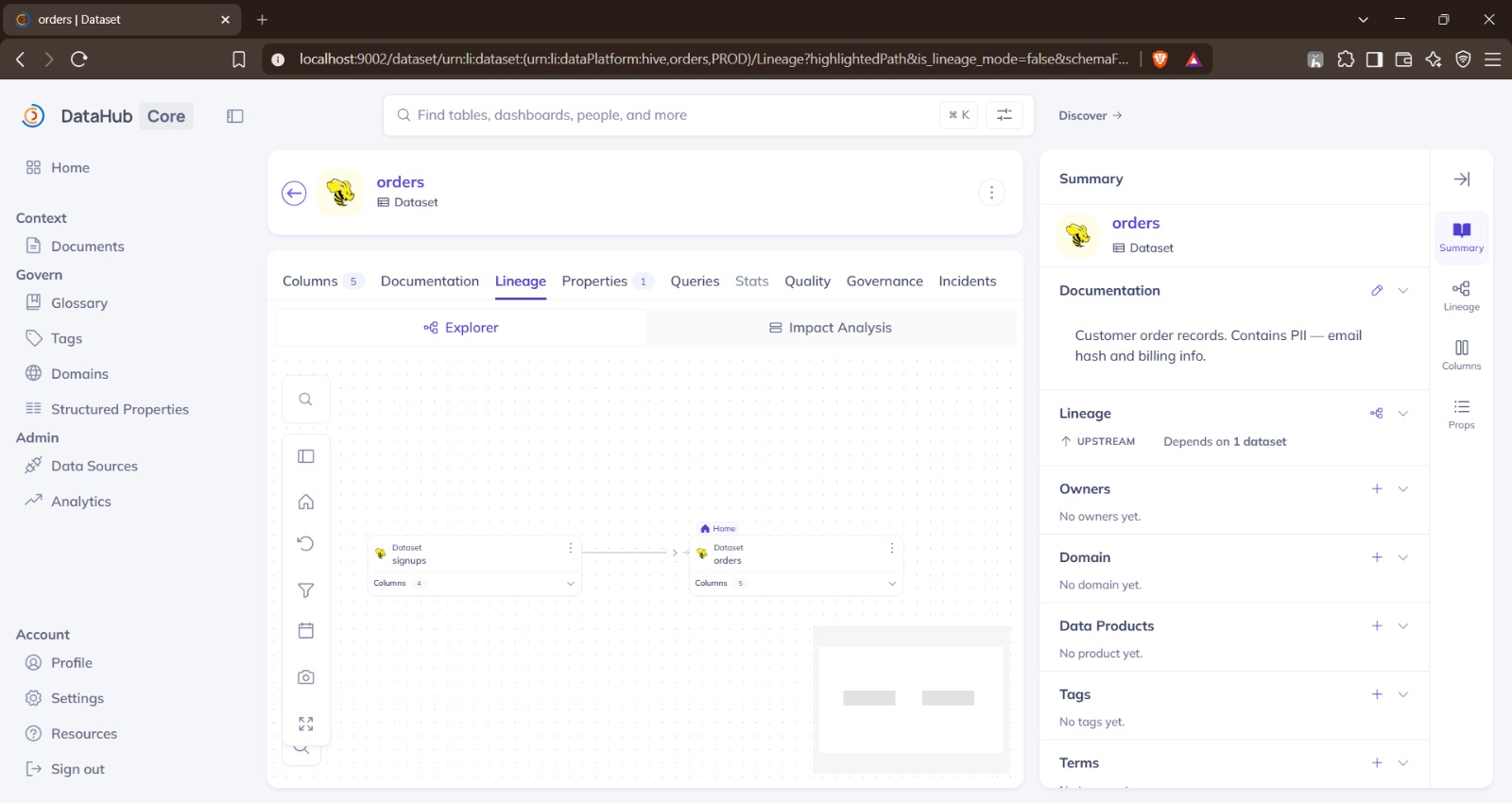Edit Documentation with the pencil icon
This screenshot has height=803, width=1512.
1377,291
